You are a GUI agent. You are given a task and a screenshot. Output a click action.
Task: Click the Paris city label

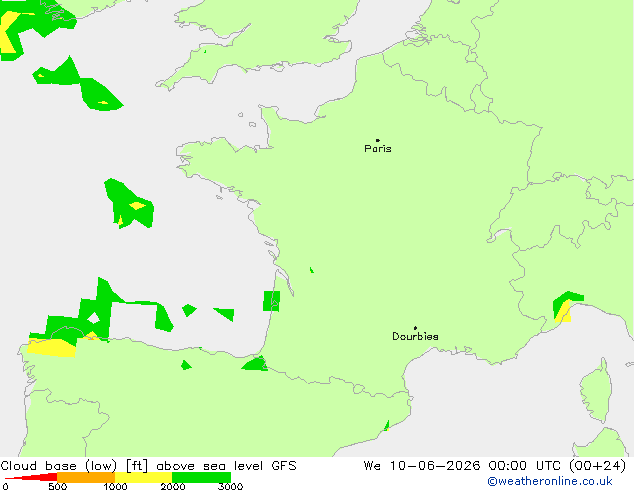pos(378,149)
